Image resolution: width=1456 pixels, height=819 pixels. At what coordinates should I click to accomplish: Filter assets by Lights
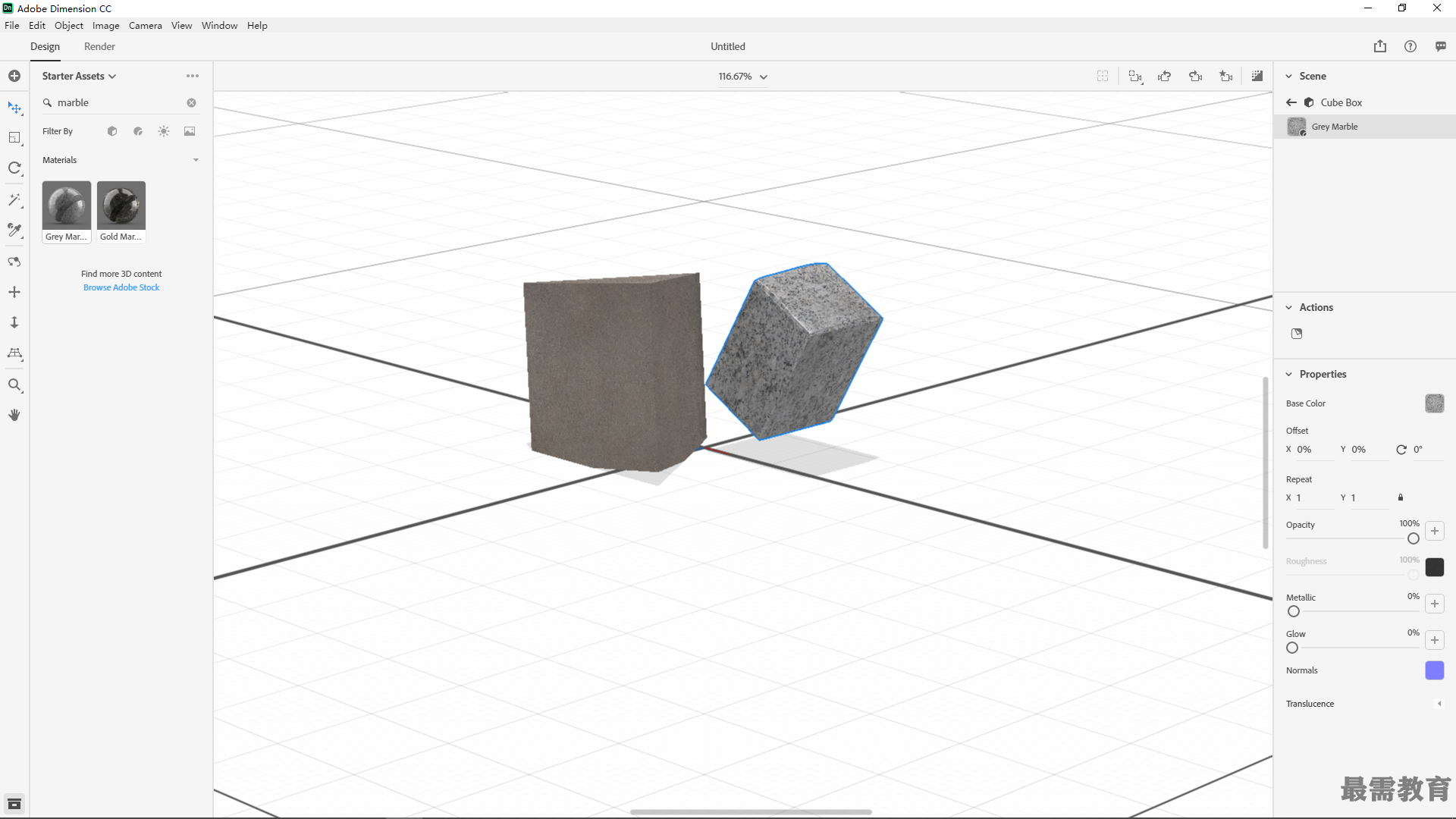point(164,131)
